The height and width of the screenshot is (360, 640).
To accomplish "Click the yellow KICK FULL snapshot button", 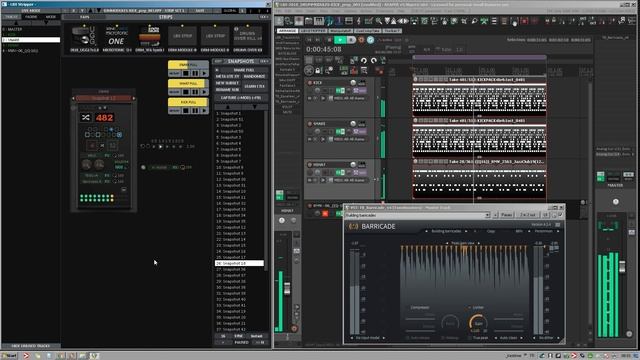I will click(188, 102).
